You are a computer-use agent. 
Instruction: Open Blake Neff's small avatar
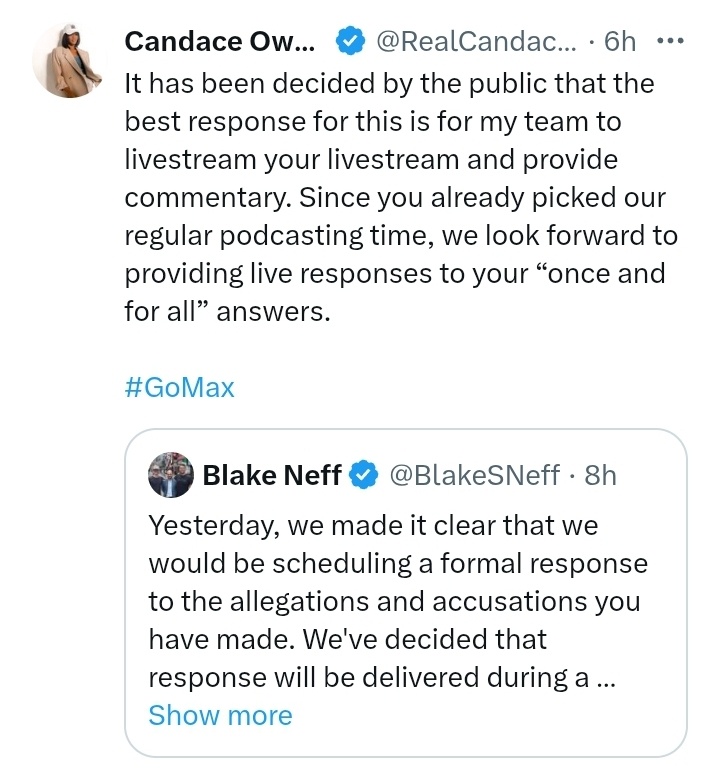point(170,474)
